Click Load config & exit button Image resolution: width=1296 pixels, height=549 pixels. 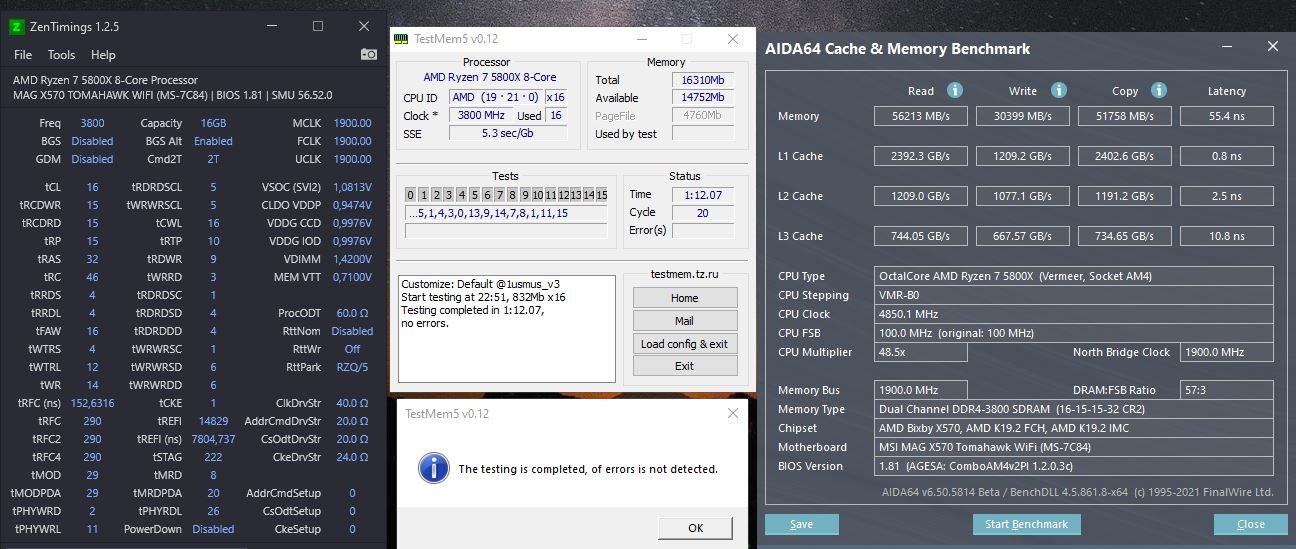[685, 344]
